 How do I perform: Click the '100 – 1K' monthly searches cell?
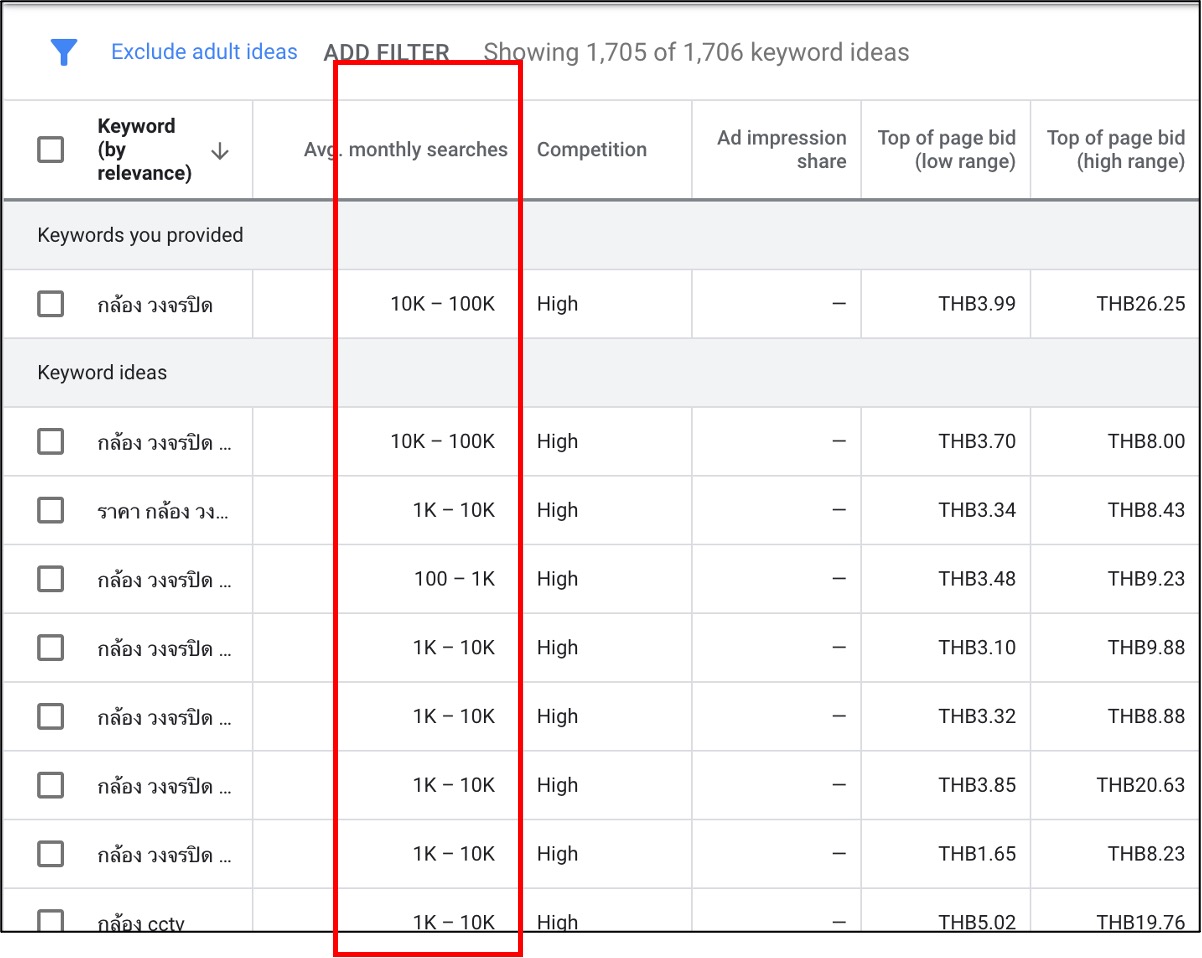click(x=455, y=579)
